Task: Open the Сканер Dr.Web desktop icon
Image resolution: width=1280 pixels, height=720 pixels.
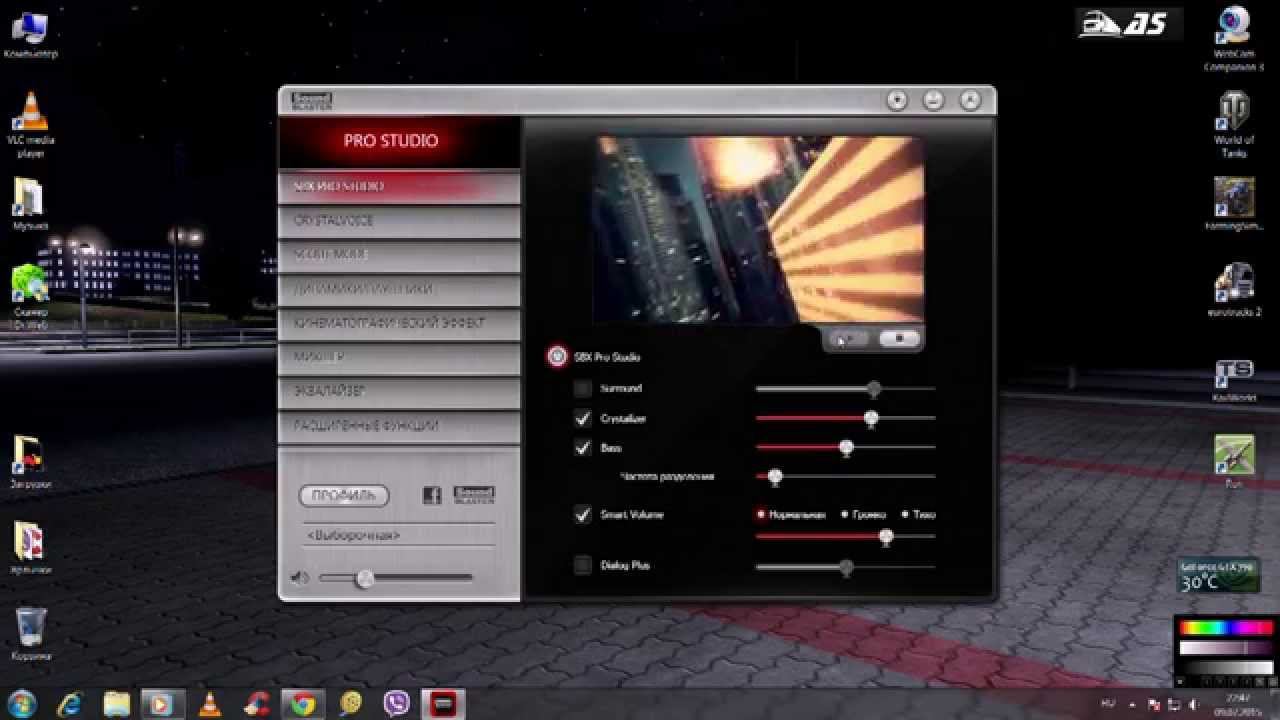Action: coord(30,296)
